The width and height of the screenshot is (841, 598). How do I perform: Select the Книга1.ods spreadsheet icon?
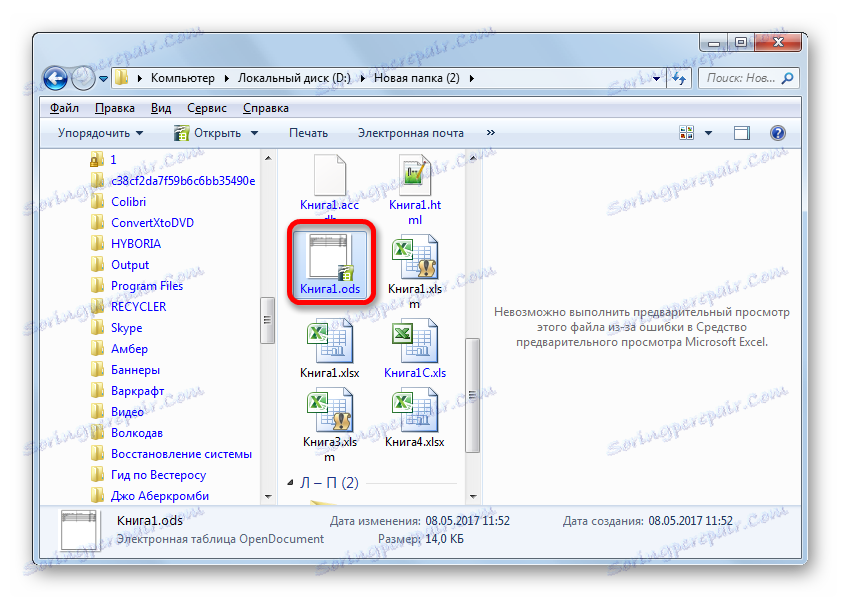pyautogui.click(x=329, y=257)
